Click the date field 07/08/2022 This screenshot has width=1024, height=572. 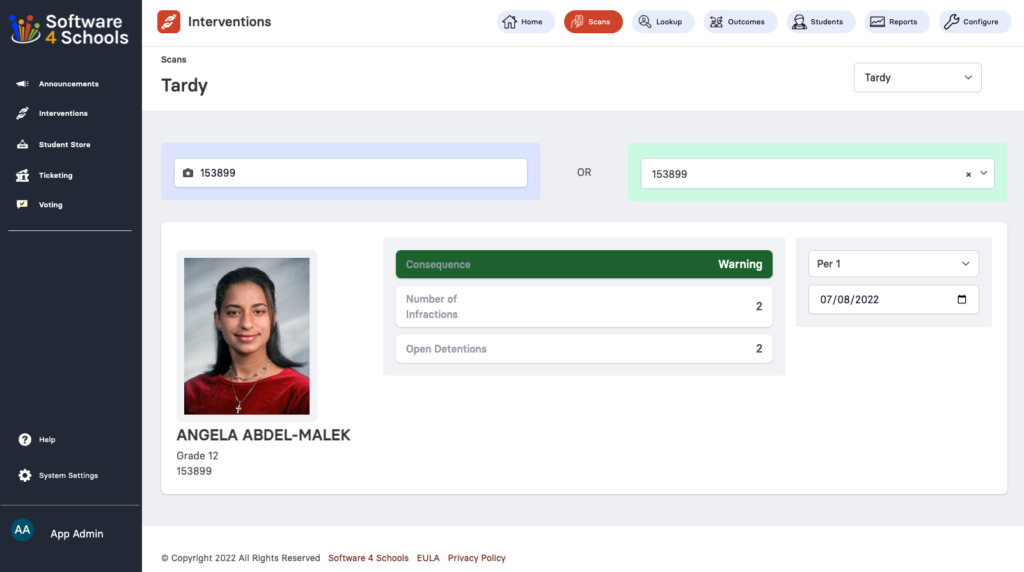click(x=893, y=299)
